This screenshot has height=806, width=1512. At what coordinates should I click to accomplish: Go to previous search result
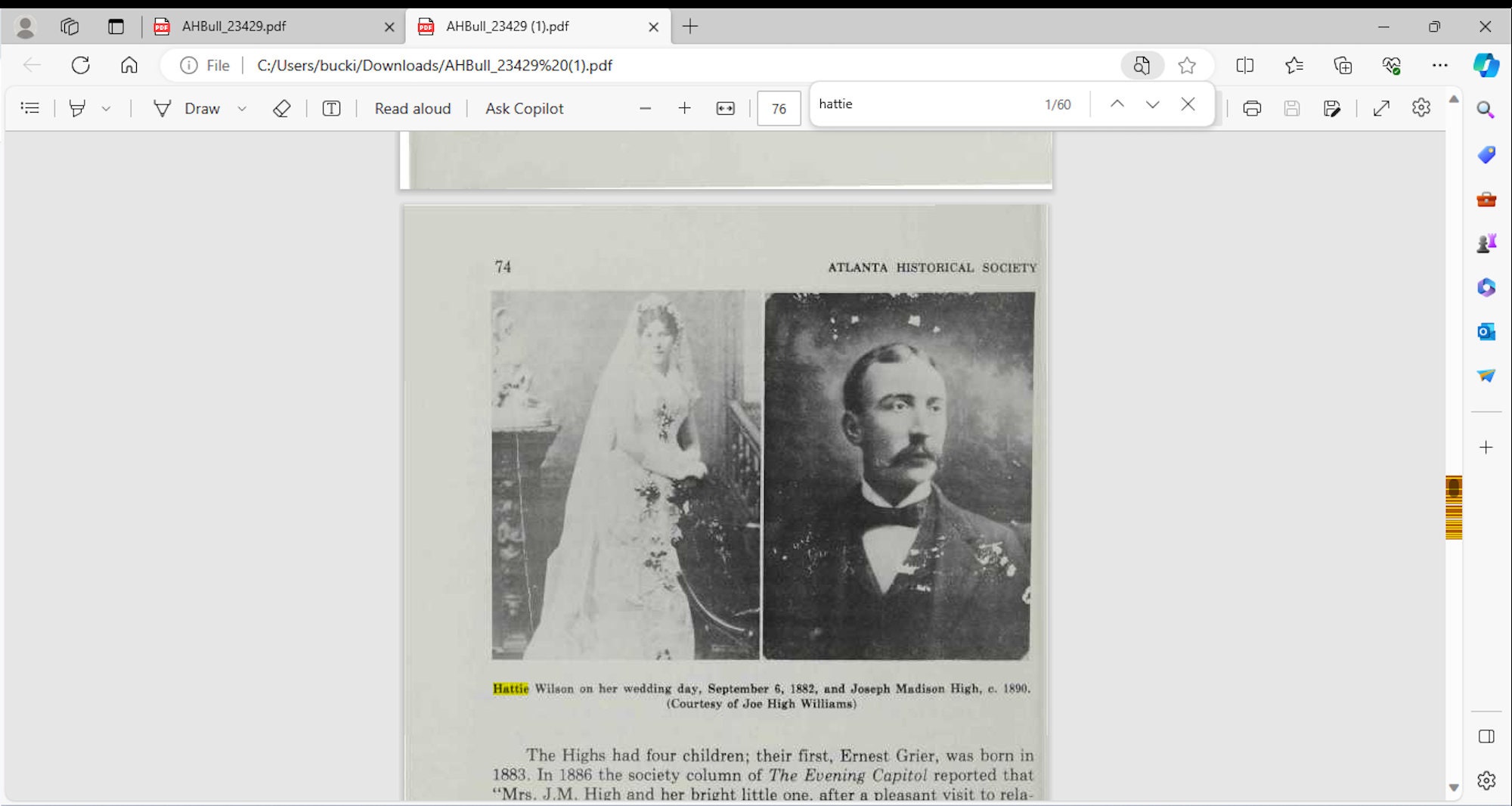tap(1117, 104)
